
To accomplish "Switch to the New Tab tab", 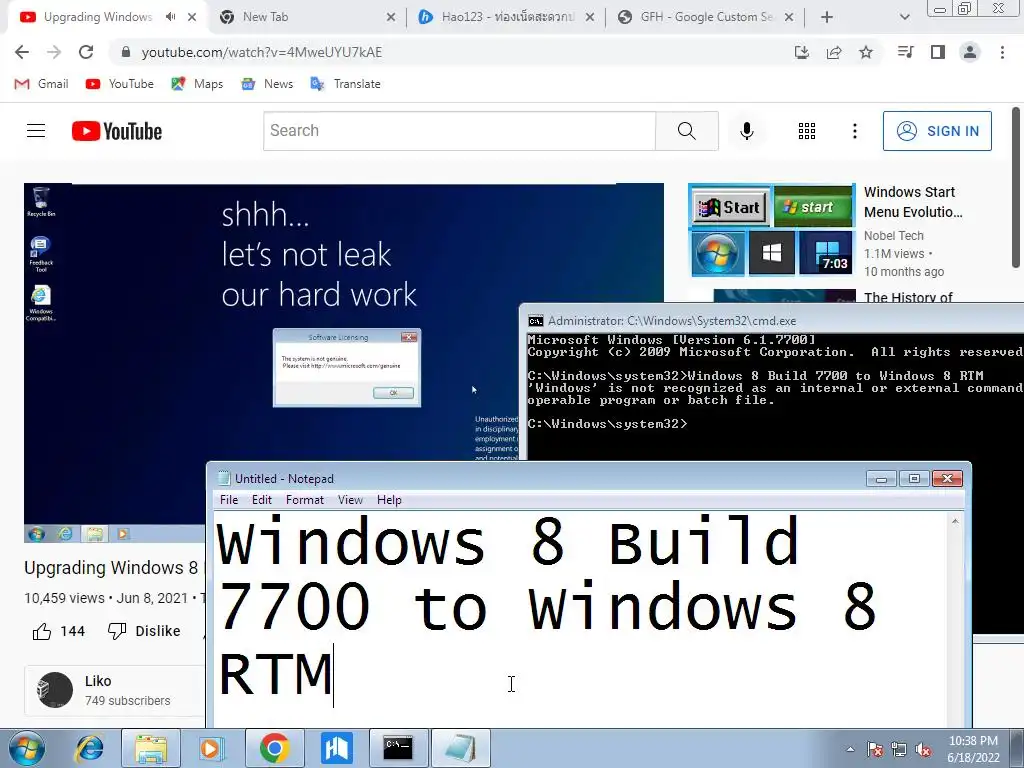I will coord(308,17).
